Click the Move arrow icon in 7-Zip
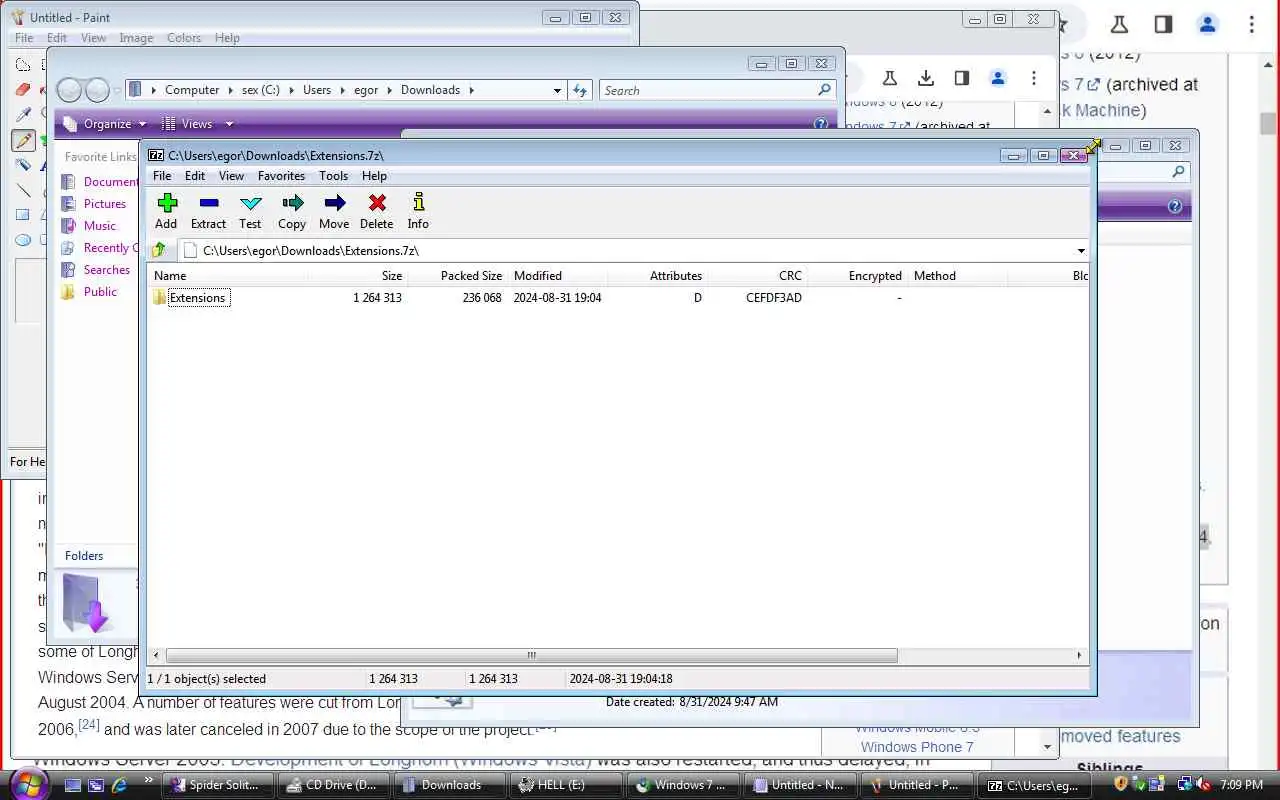This screenshot has height=800, width=1280. click(x=334, y=211)
